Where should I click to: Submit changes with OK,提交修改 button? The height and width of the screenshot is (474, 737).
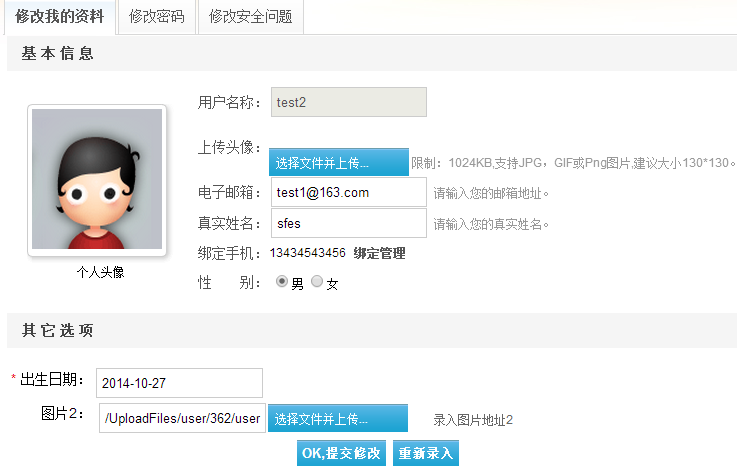click(341, 453)
